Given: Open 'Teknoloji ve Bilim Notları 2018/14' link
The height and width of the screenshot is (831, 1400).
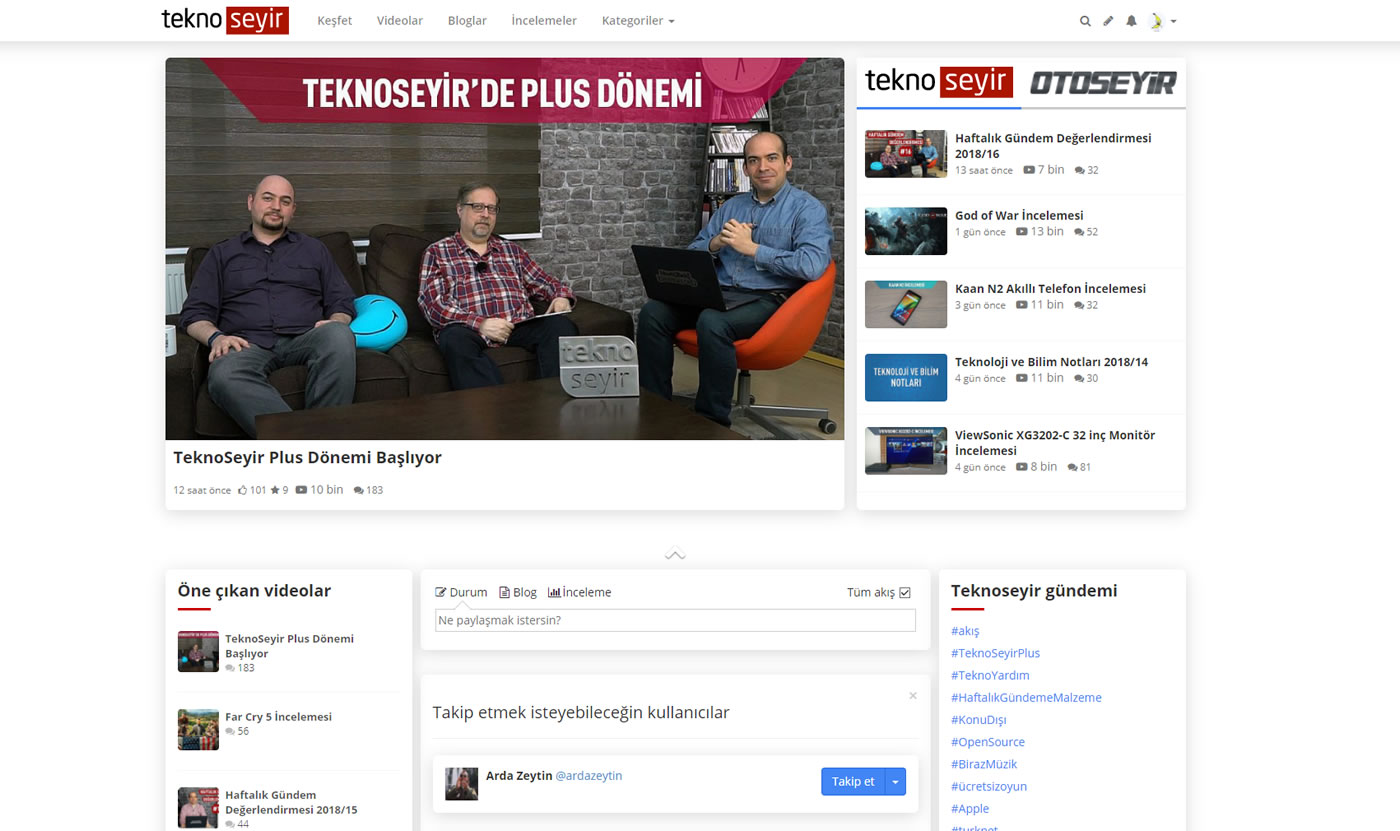Looking at the screenshot, I should point(1051,362).
